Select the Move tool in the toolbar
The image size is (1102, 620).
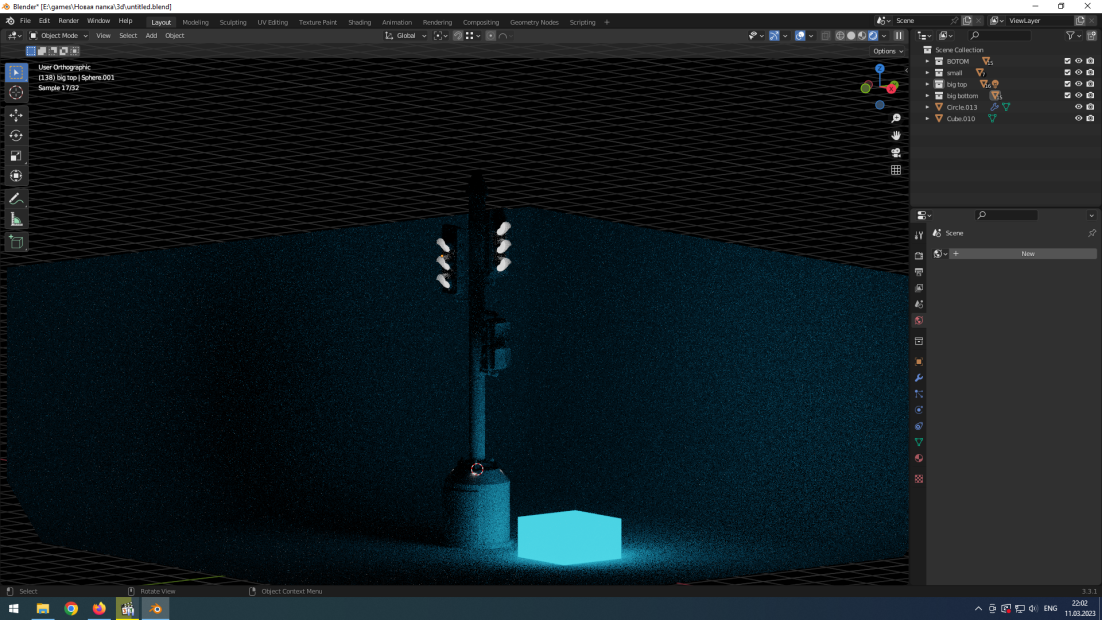(16, 115)
